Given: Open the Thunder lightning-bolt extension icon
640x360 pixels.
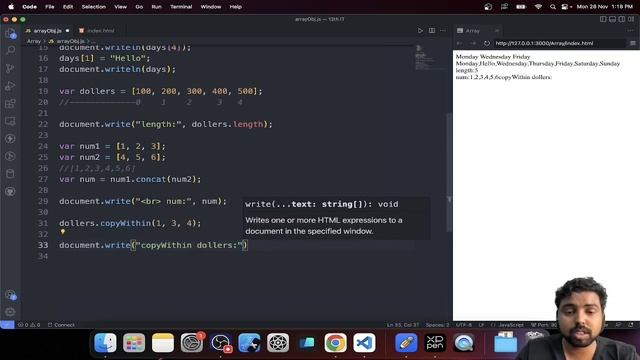Looking at the screenshot, I should click(x=10, y=139).
